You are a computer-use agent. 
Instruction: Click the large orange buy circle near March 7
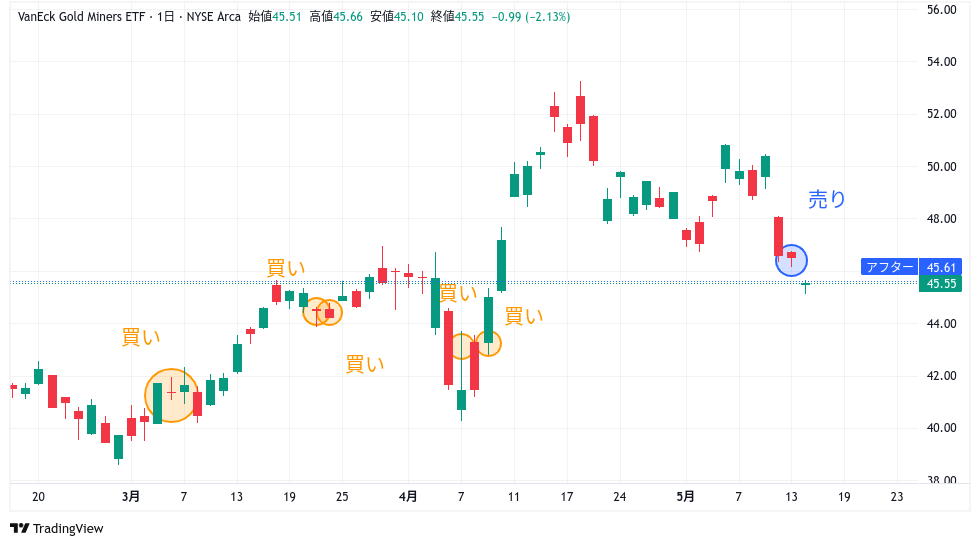click(x=171, y=395)
